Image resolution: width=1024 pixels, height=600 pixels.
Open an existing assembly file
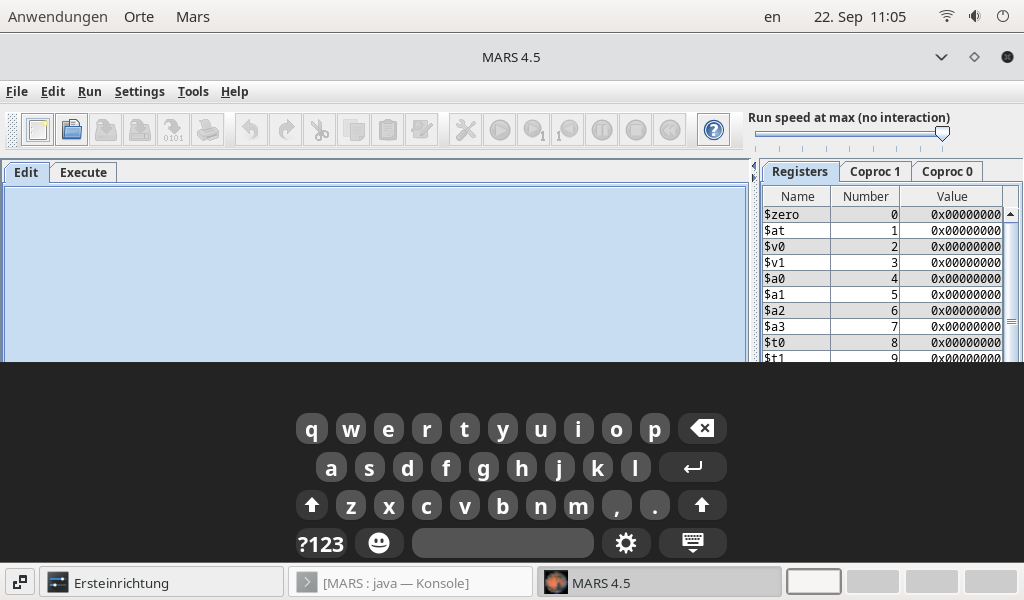[71, 129]
